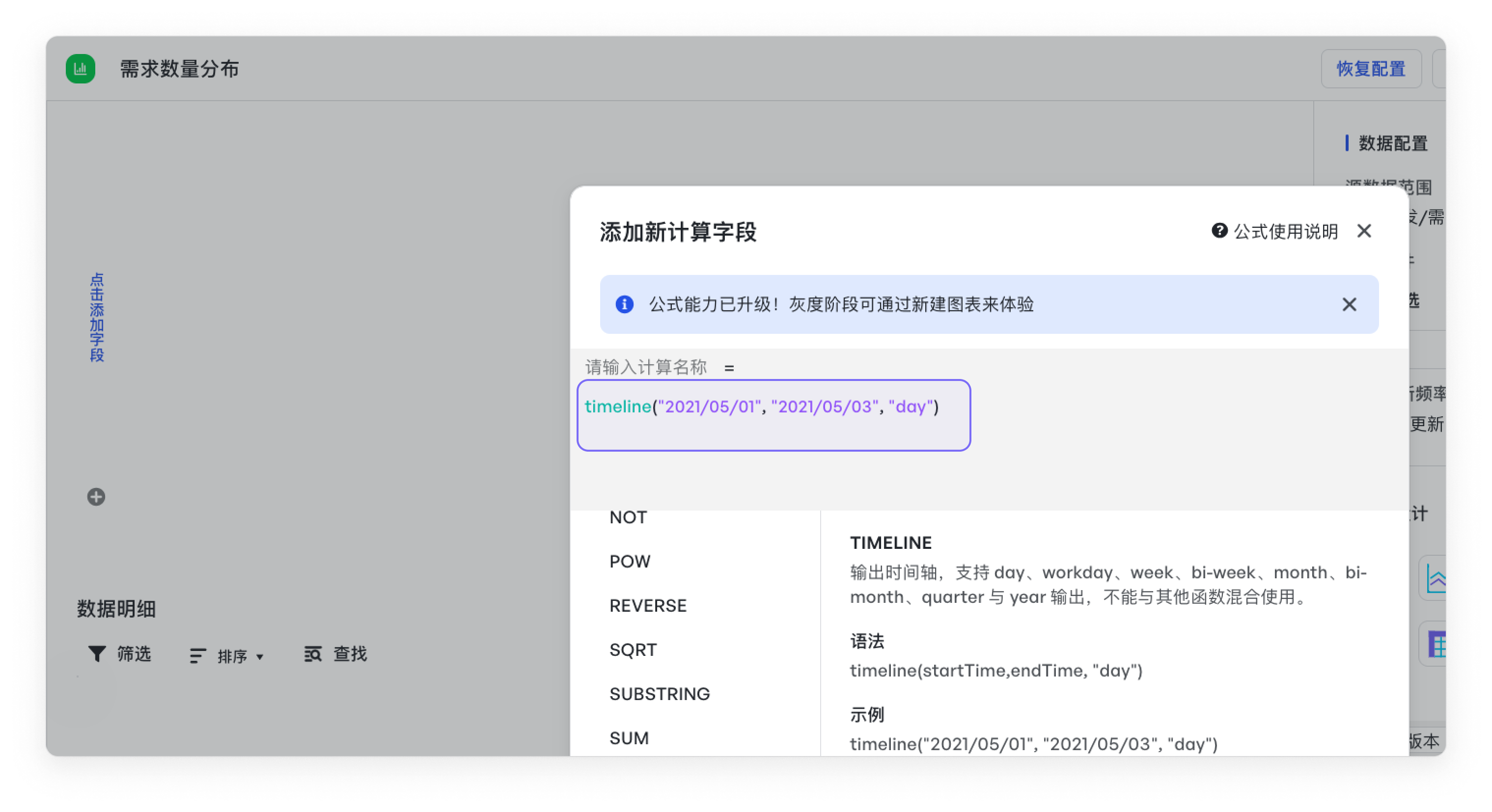Viewport: 1492px width, 812px height.
Task: Click the example timeline("2021/05/01"...) text
Action: point(1033,744)
